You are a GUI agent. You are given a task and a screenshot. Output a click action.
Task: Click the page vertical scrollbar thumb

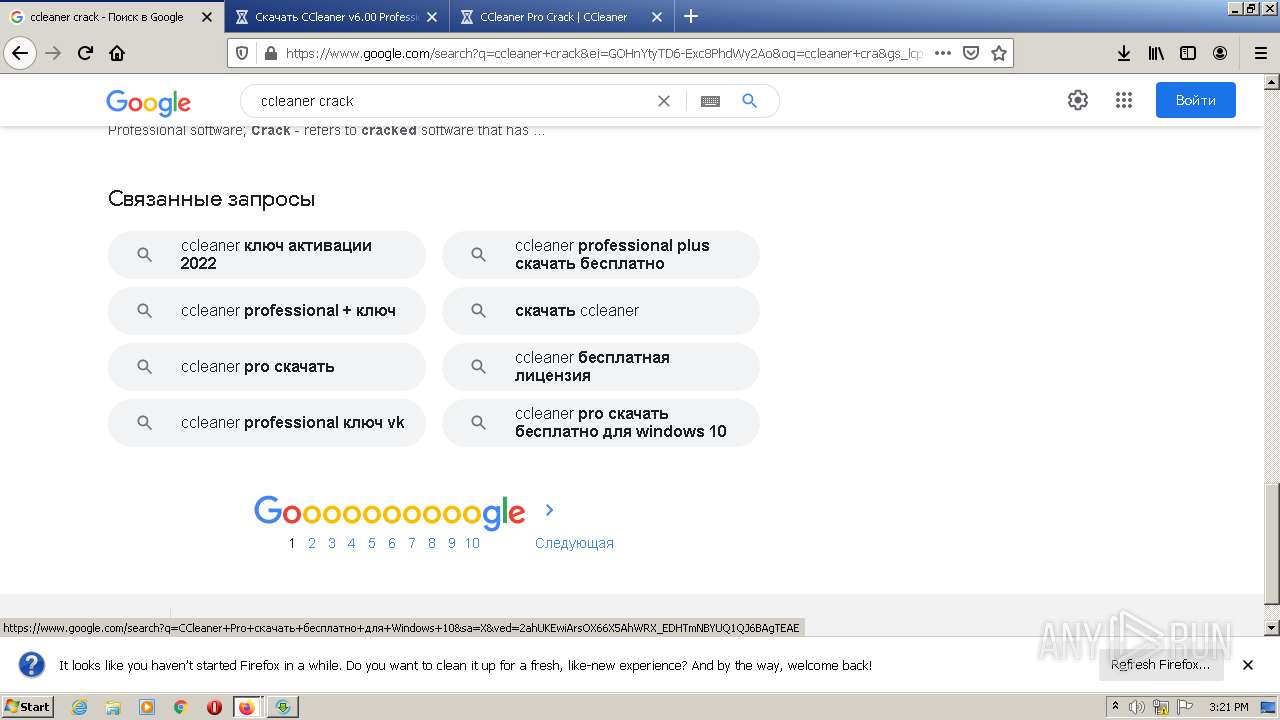pyautogui.click(x=1271, y=543)
